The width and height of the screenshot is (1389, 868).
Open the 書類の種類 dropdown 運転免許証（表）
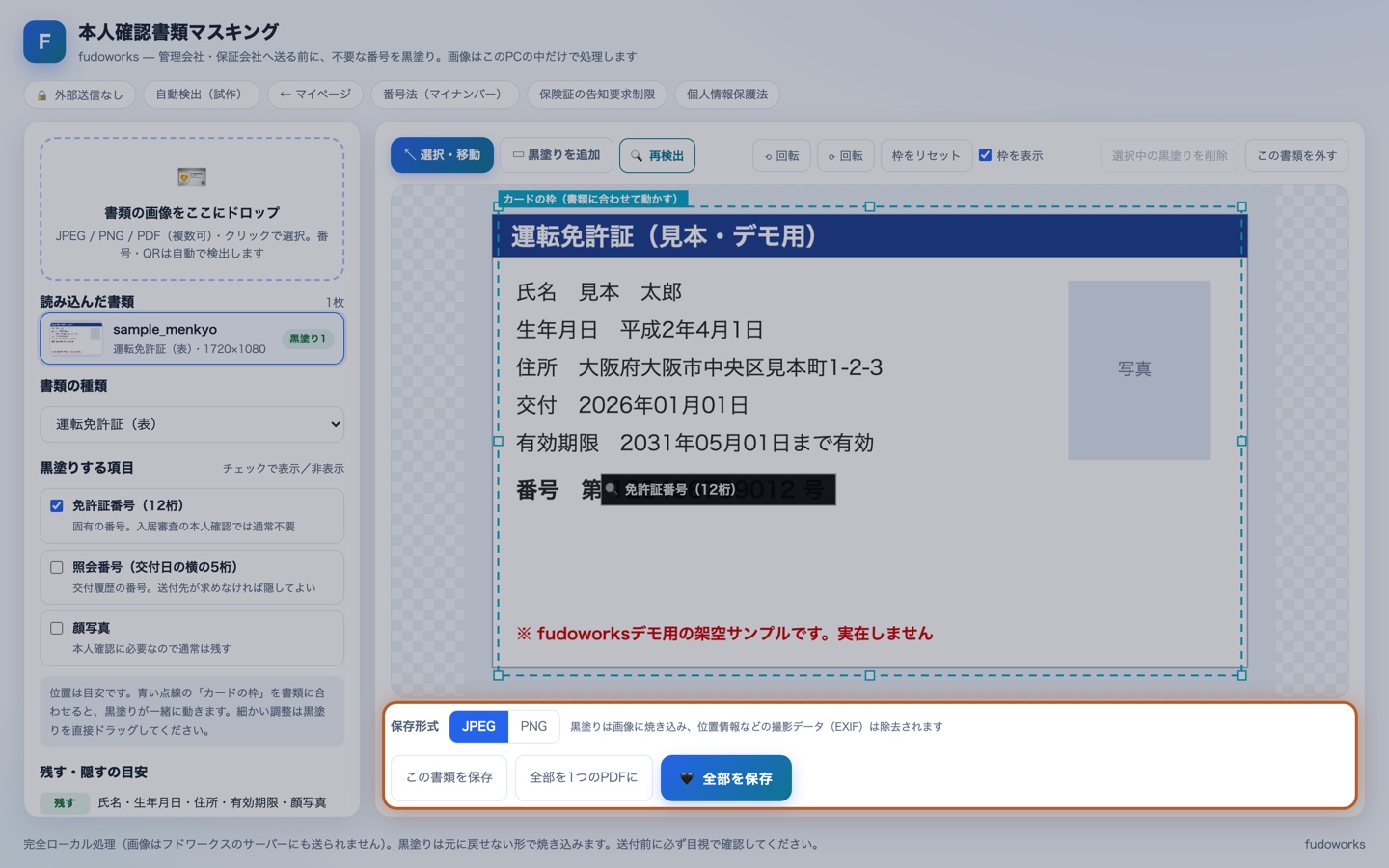192,424
